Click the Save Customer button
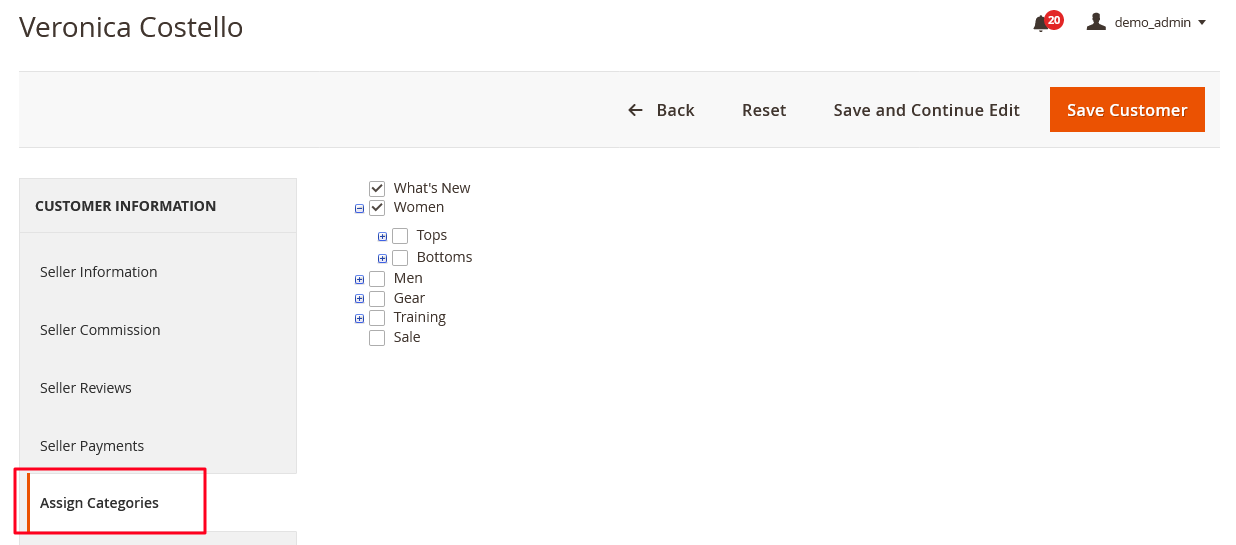Screen dimensions: 1236x545 (1127, 110)
